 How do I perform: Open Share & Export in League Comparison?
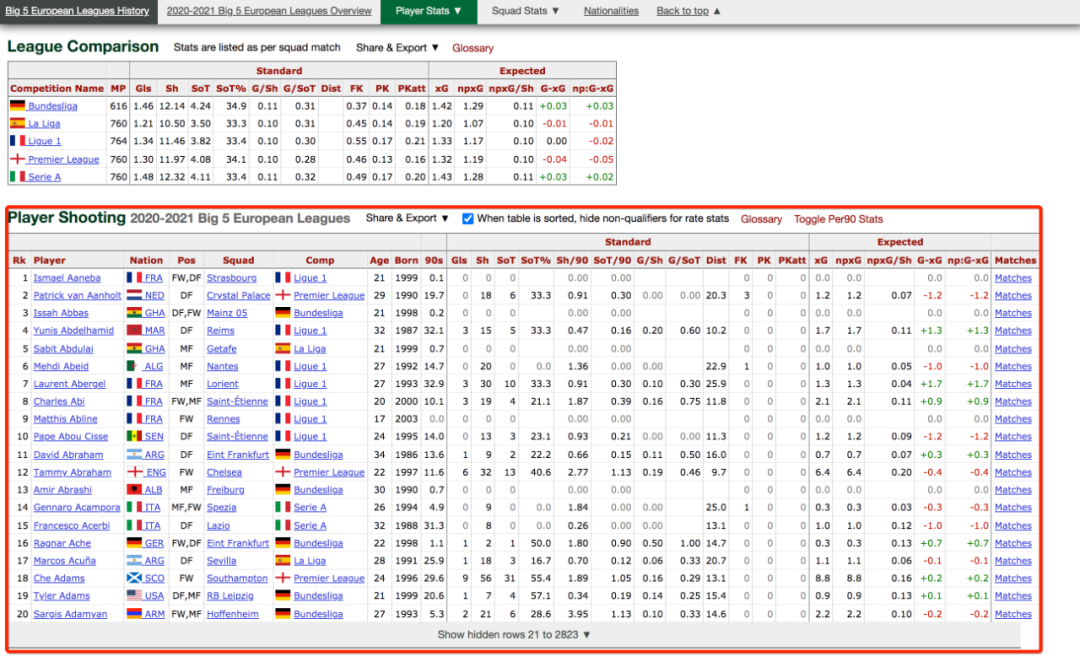tap(397, 48)
